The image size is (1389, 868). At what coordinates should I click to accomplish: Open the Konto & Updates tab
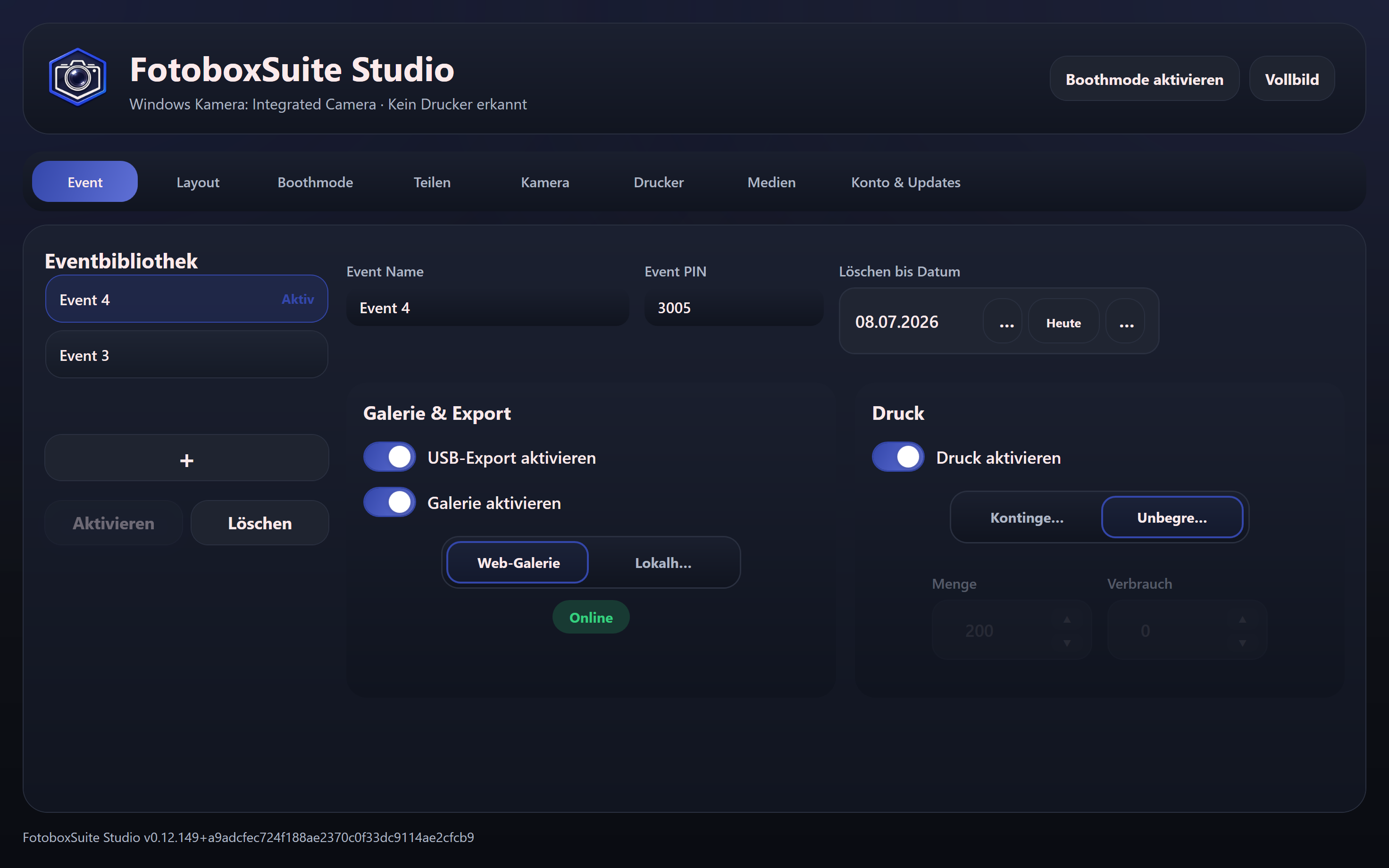pyautogui.click(x=905, y=182)
